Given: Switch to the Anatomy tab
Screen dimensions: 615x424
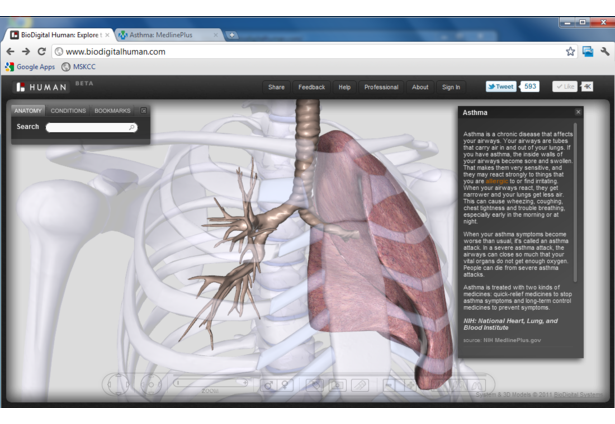Looking at the screenshot, I should point(28,111).
